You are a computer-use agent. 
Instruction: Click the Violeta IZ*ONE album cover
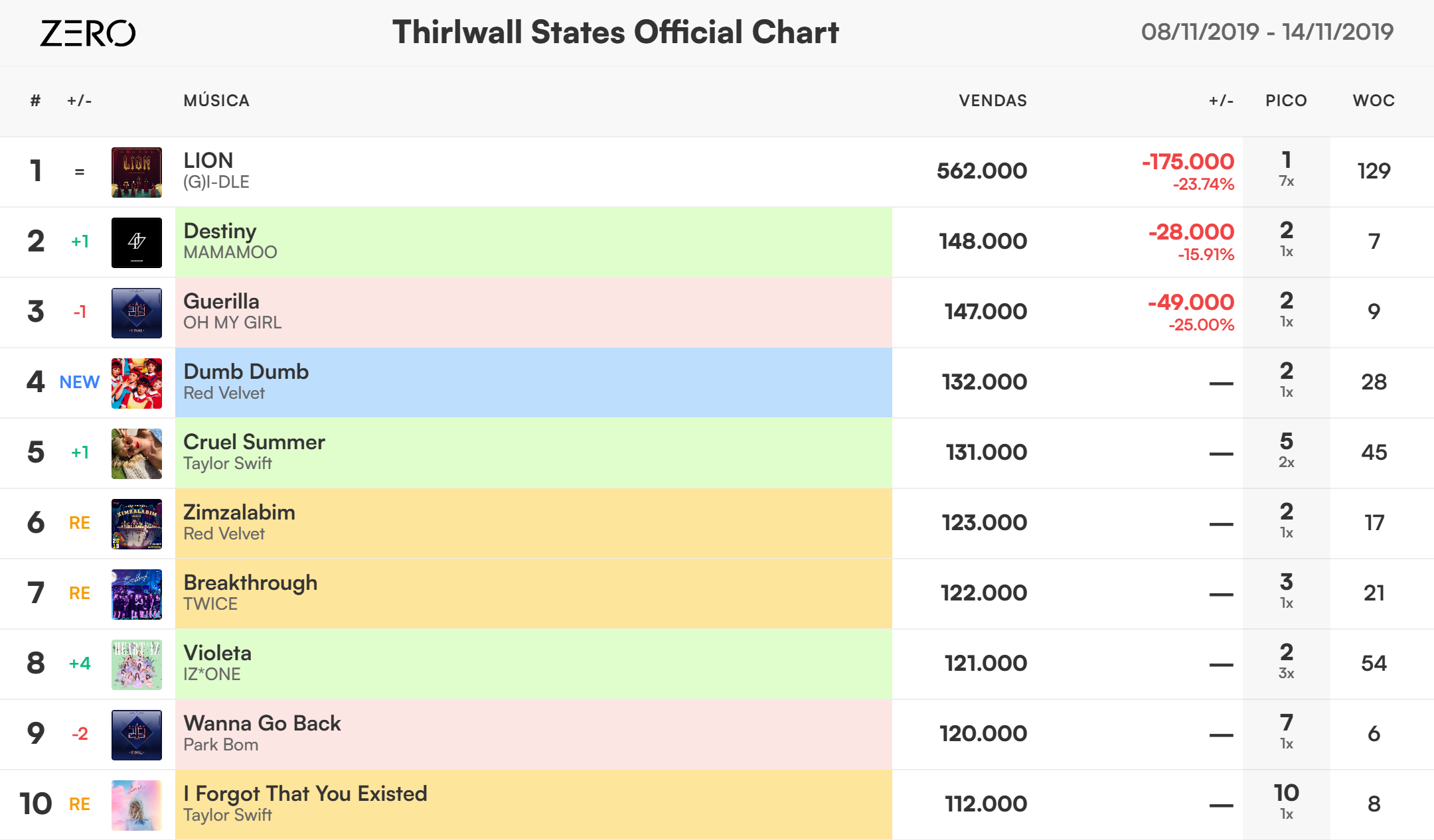(x=137, y=665)
